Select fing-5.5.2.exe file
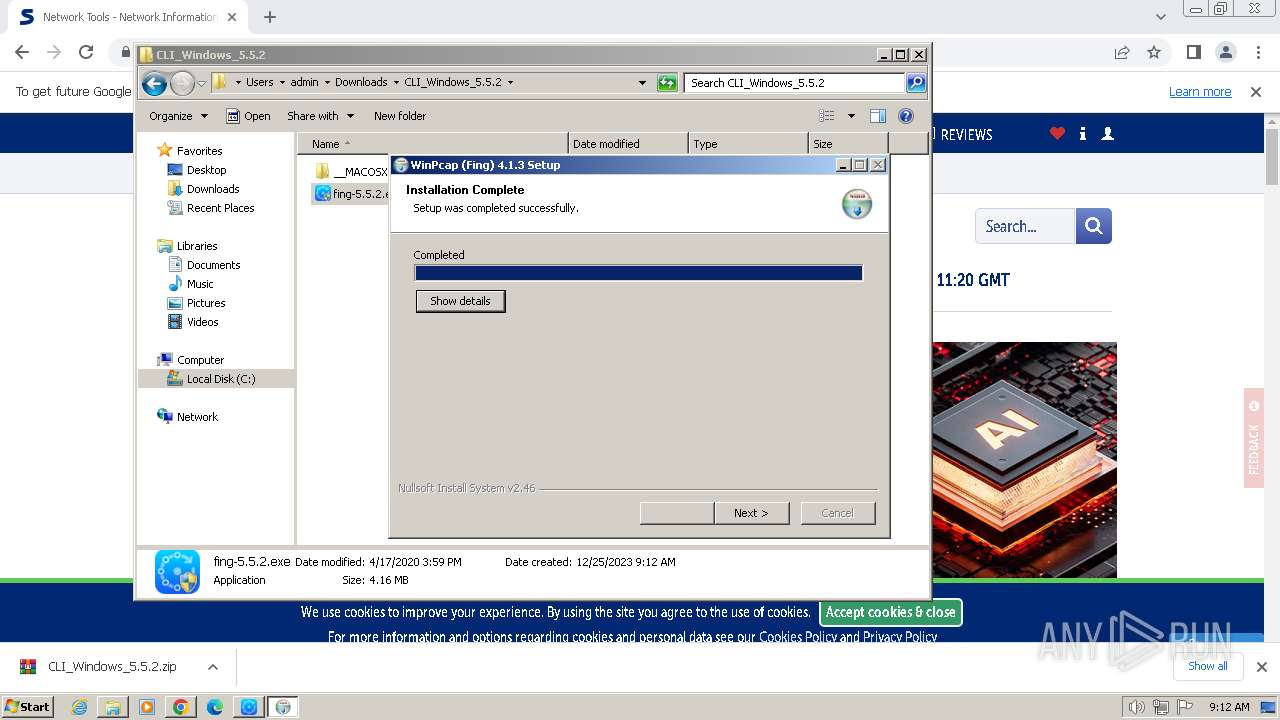The image size is (1280, 720). [350, 194]
